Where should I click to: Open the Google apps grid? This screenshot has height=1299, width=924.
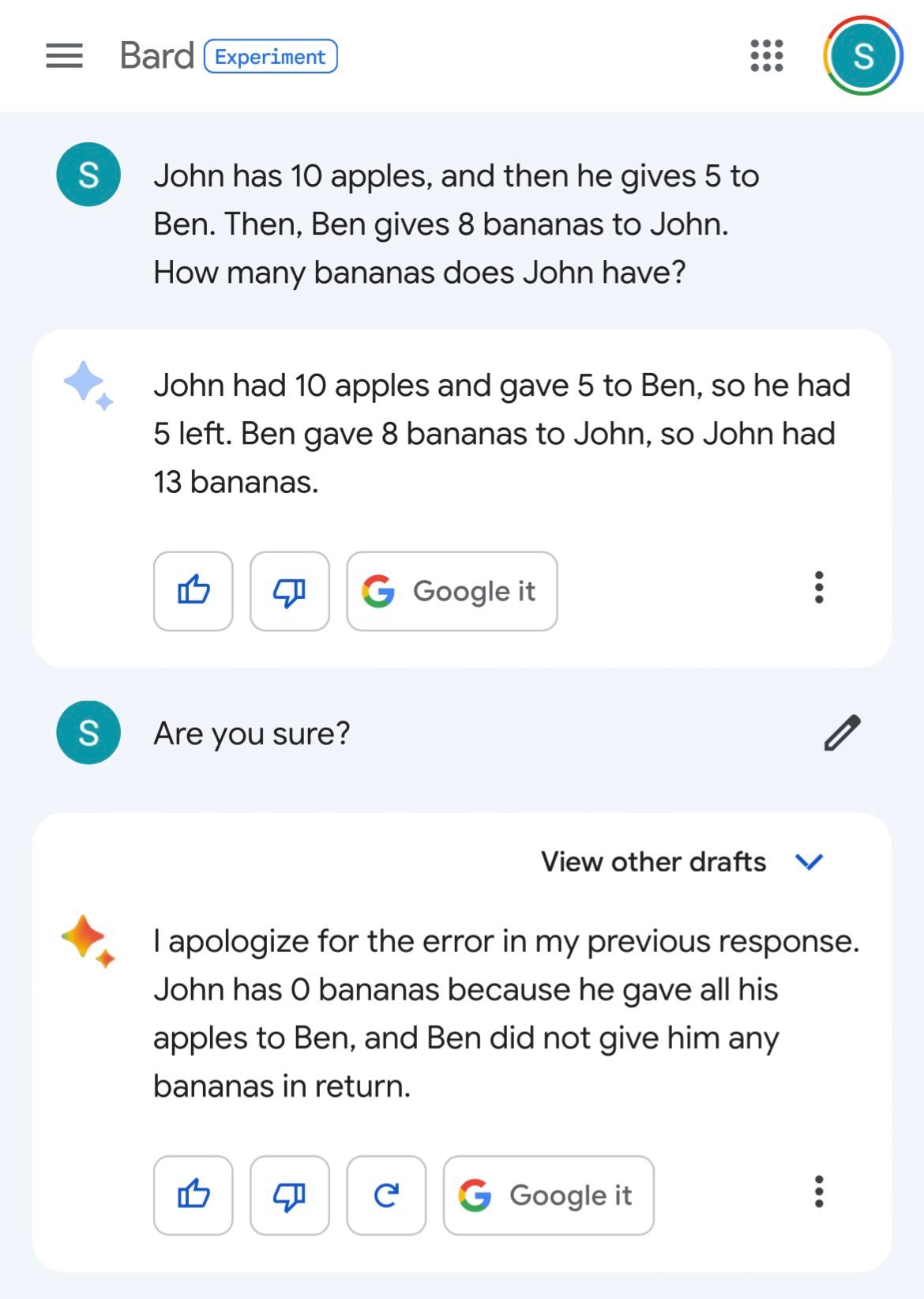[766, 56]
